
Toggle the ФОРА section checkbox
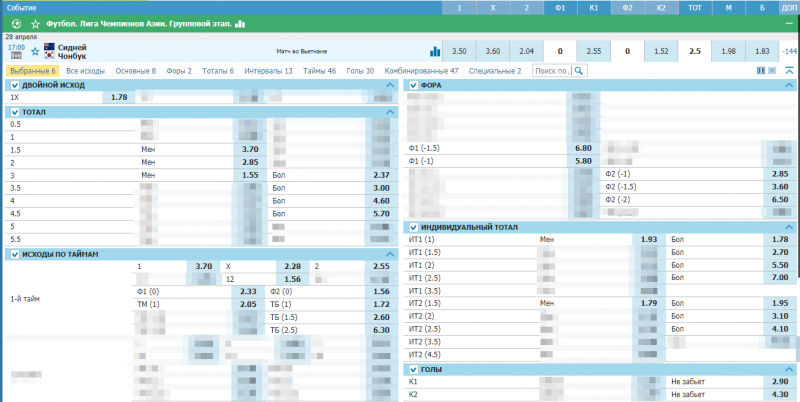pyautogui.click(x=414, y=86)
